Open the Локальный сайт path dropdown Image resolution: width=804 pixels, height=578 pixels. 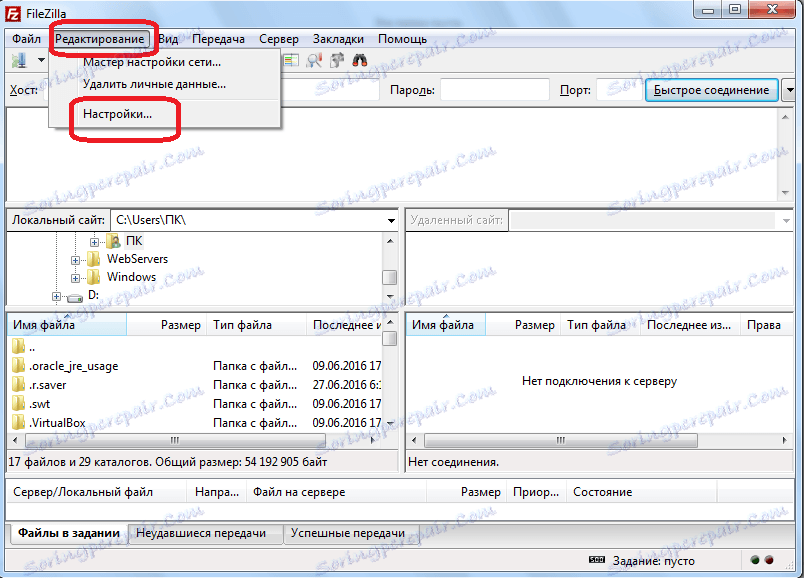[391, 221]
